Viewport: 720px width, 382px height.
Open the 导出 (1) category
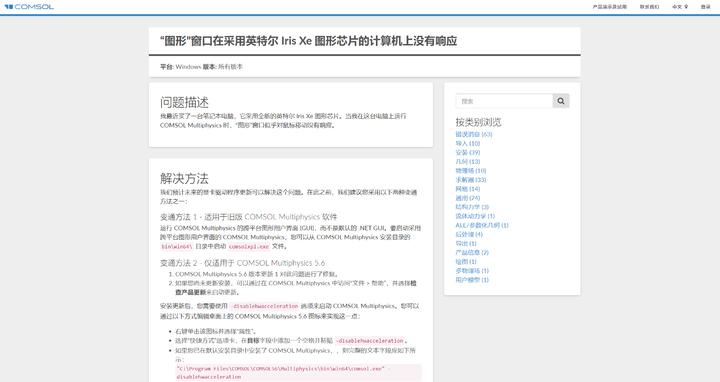point(466,243)
